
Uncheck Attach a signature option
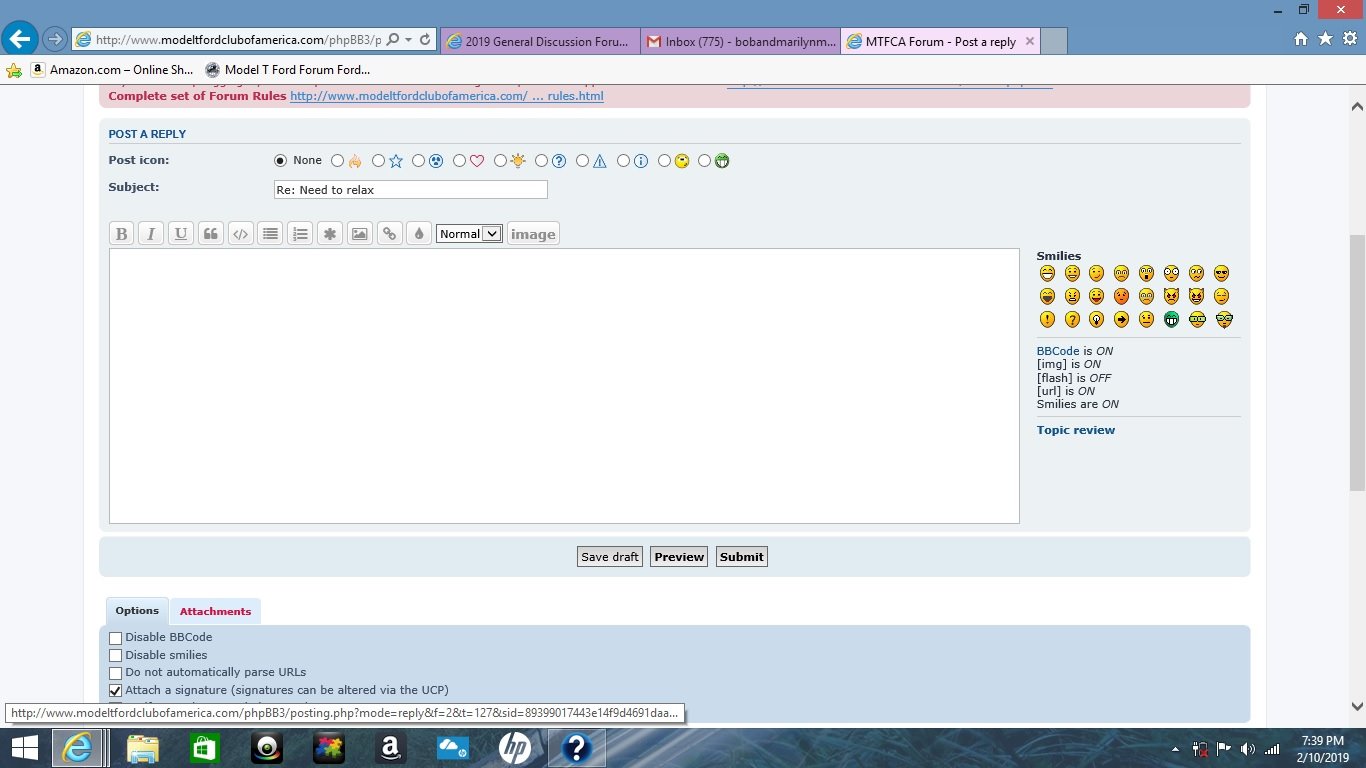(x=116, y=691)
